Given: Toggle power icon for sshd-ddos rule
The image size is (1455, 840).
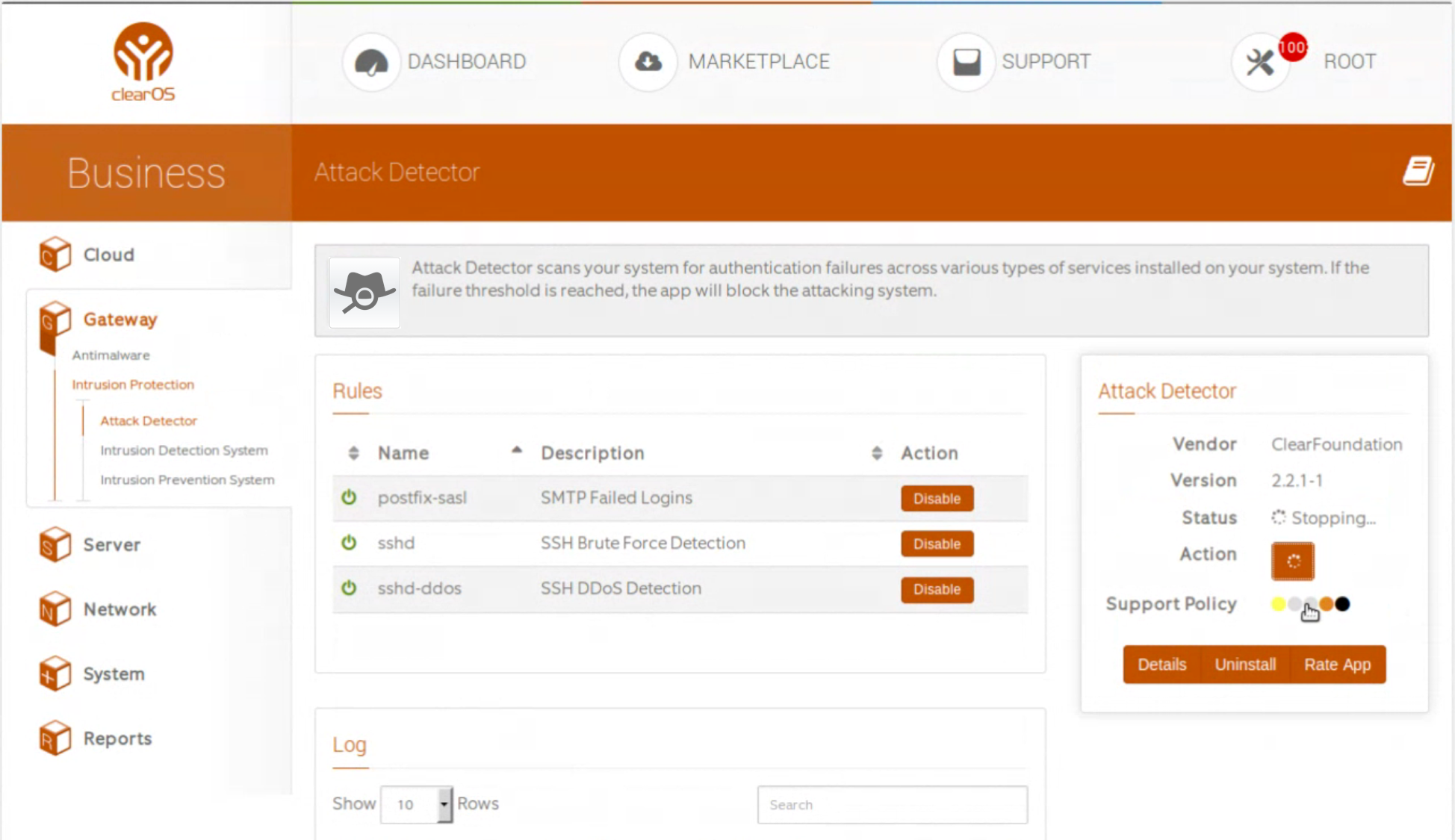Looking at the screenshot, I should [x=349, y=588].
